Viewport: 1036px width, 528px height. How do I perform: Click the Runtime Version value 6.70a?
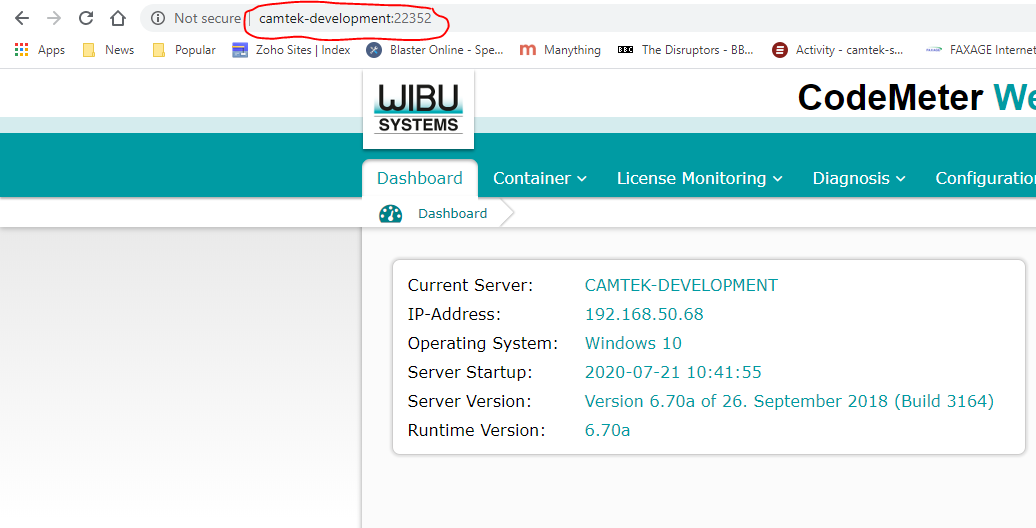[x=607, y=430]
